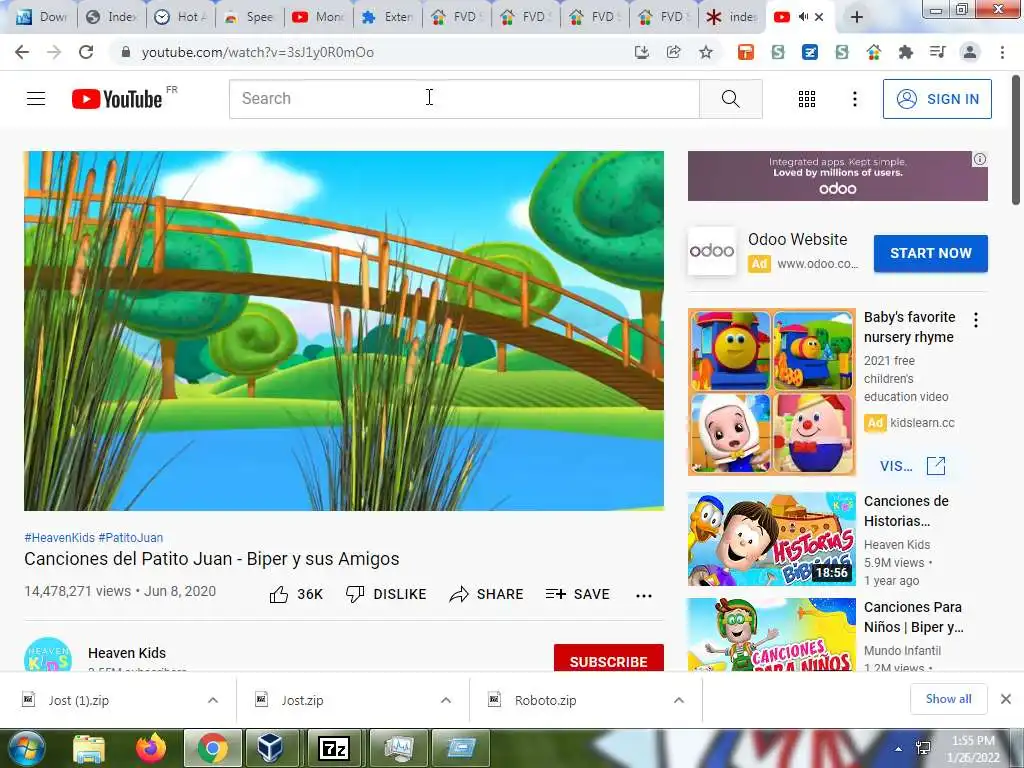The image size is (1024, 768).
Task: Open options for Baby's favorite nursery rhyme ad
Action: pos(976,320)
